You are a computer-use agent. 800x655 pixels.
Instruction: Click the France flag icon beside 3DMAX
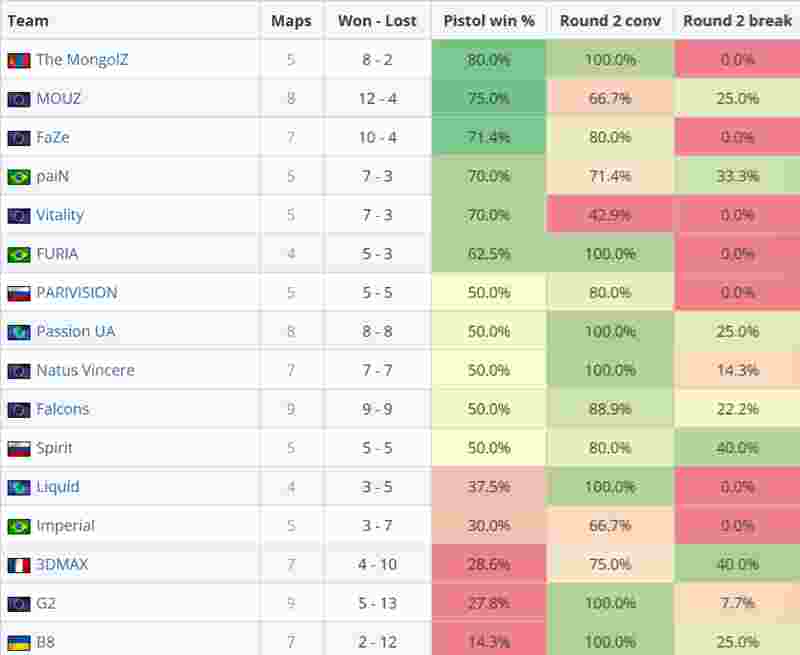click(18, 565)
